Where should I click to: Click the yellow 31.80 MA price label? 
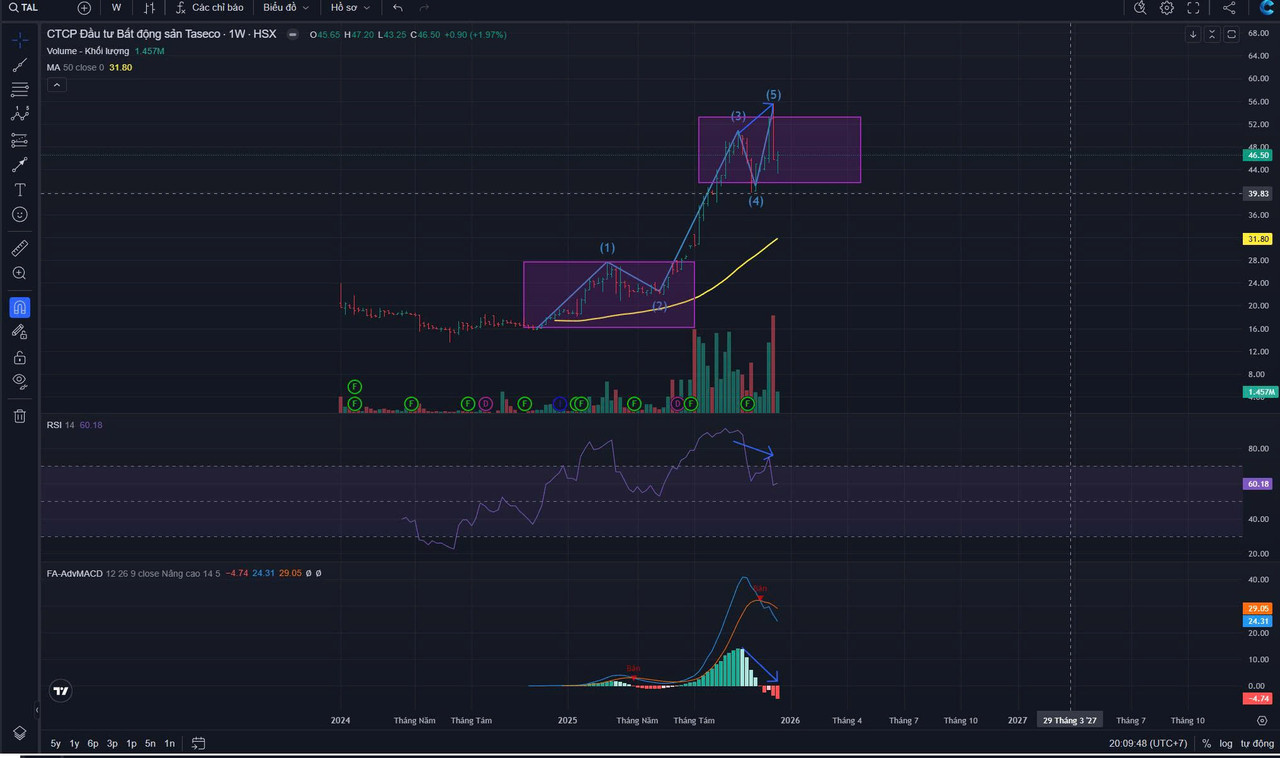[1257, 239]
